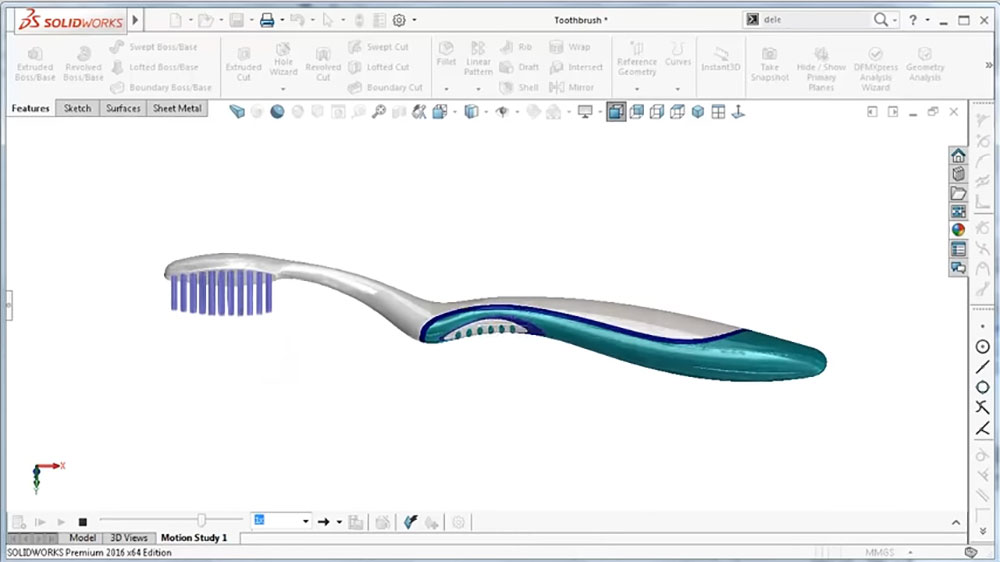
Task: Choose the Draft feature tool
Action: (x=519, y=67)
